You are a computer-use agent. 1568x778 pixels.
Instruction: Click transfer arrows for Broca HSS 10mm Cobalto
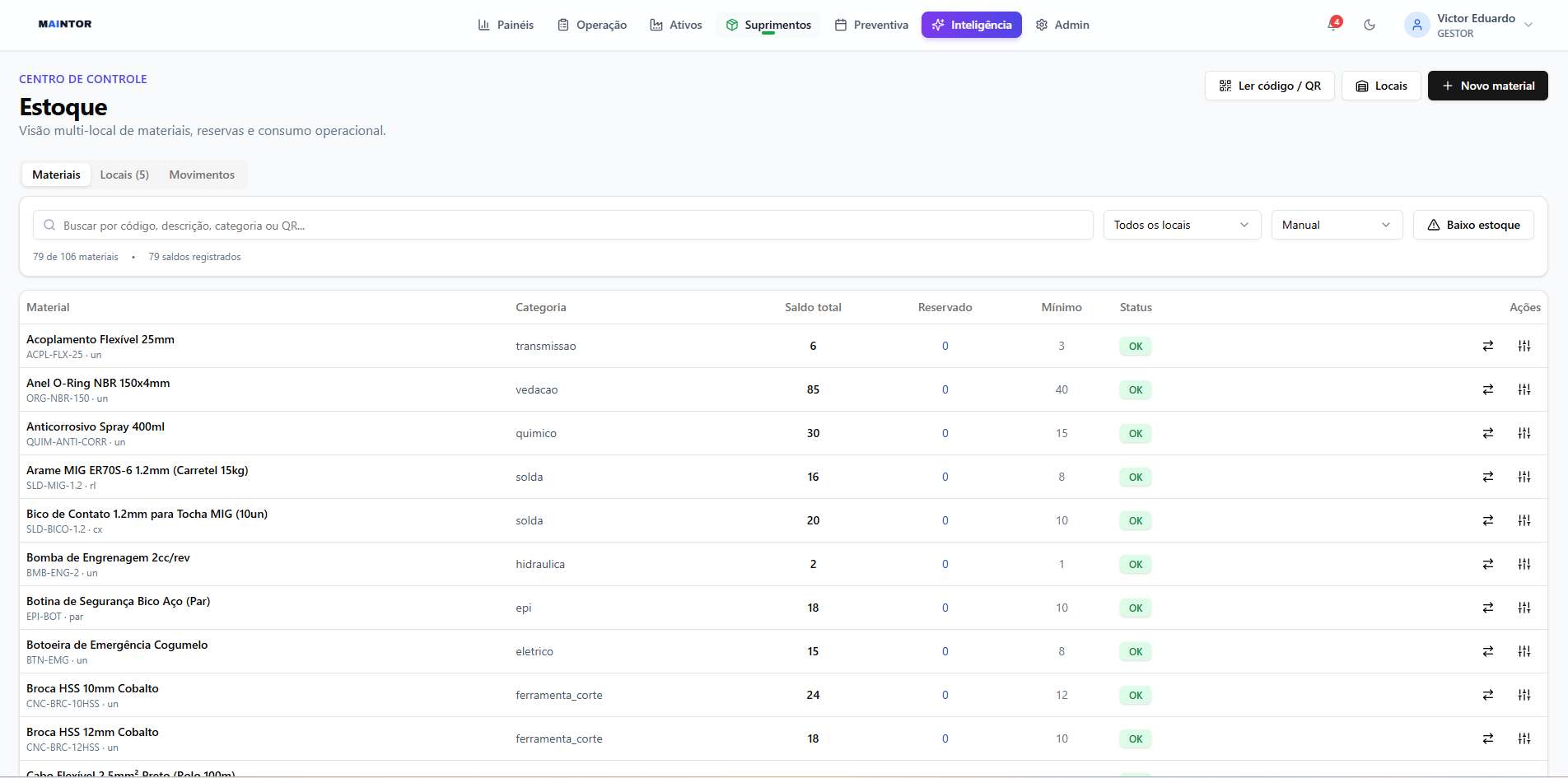pos(1488,695)
